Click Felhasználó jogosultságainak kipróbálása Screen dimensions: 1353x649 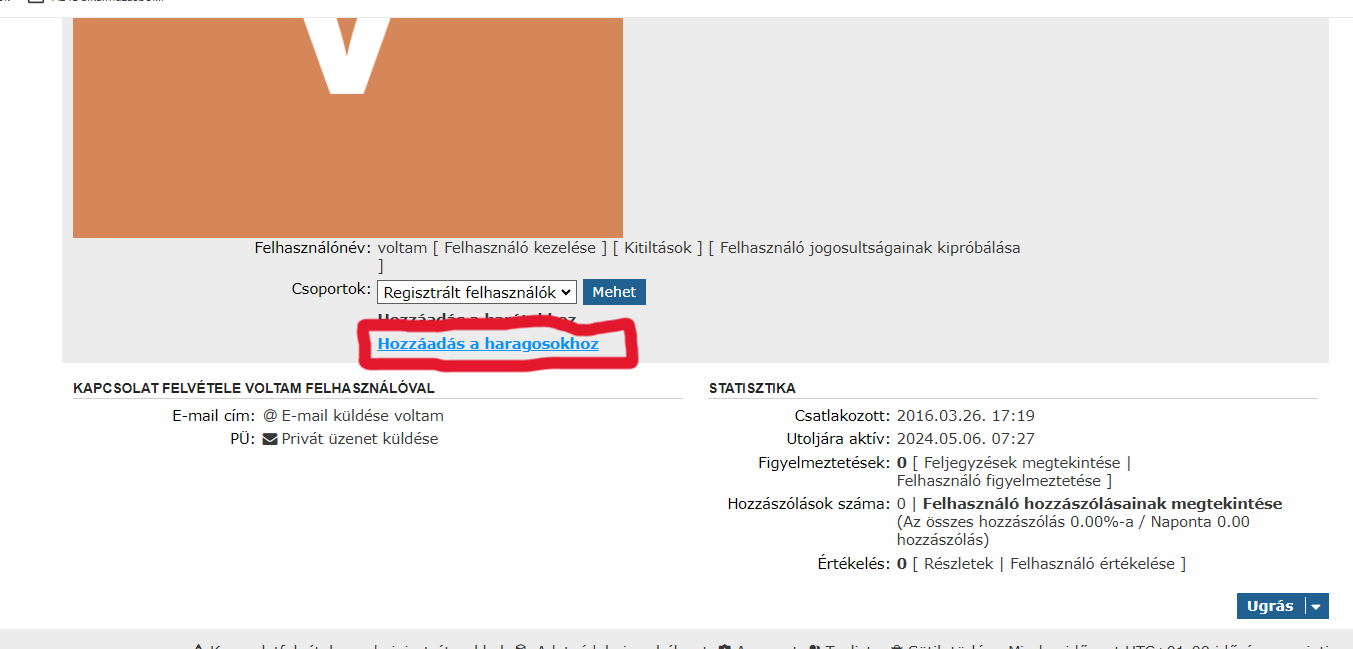870,248
